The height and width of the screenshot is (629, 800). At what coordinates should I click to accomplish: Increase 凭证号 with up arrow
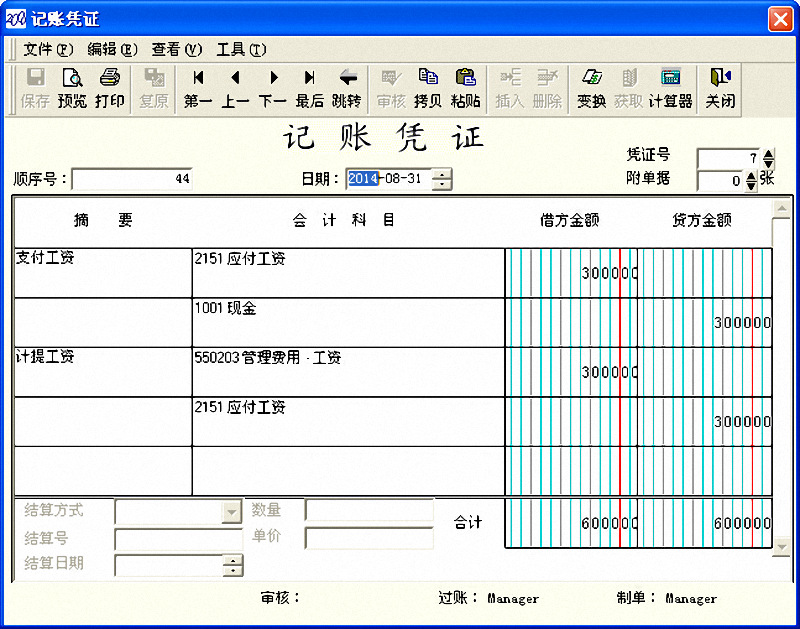(x=768, y=153)
